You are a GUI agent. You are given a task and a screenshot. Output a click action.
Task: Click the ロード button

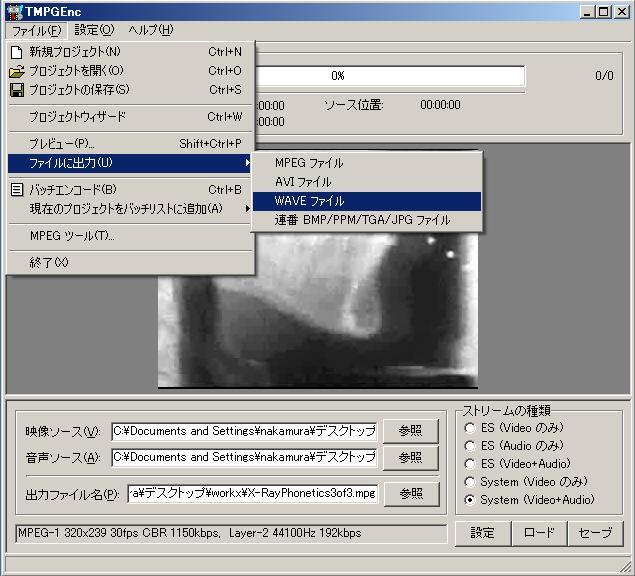539,533
